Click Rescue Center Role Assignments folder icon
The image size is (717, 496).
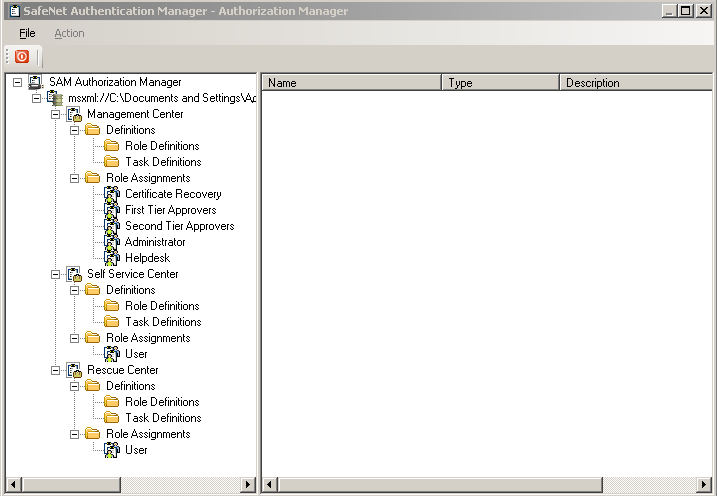tap(92, 434)
